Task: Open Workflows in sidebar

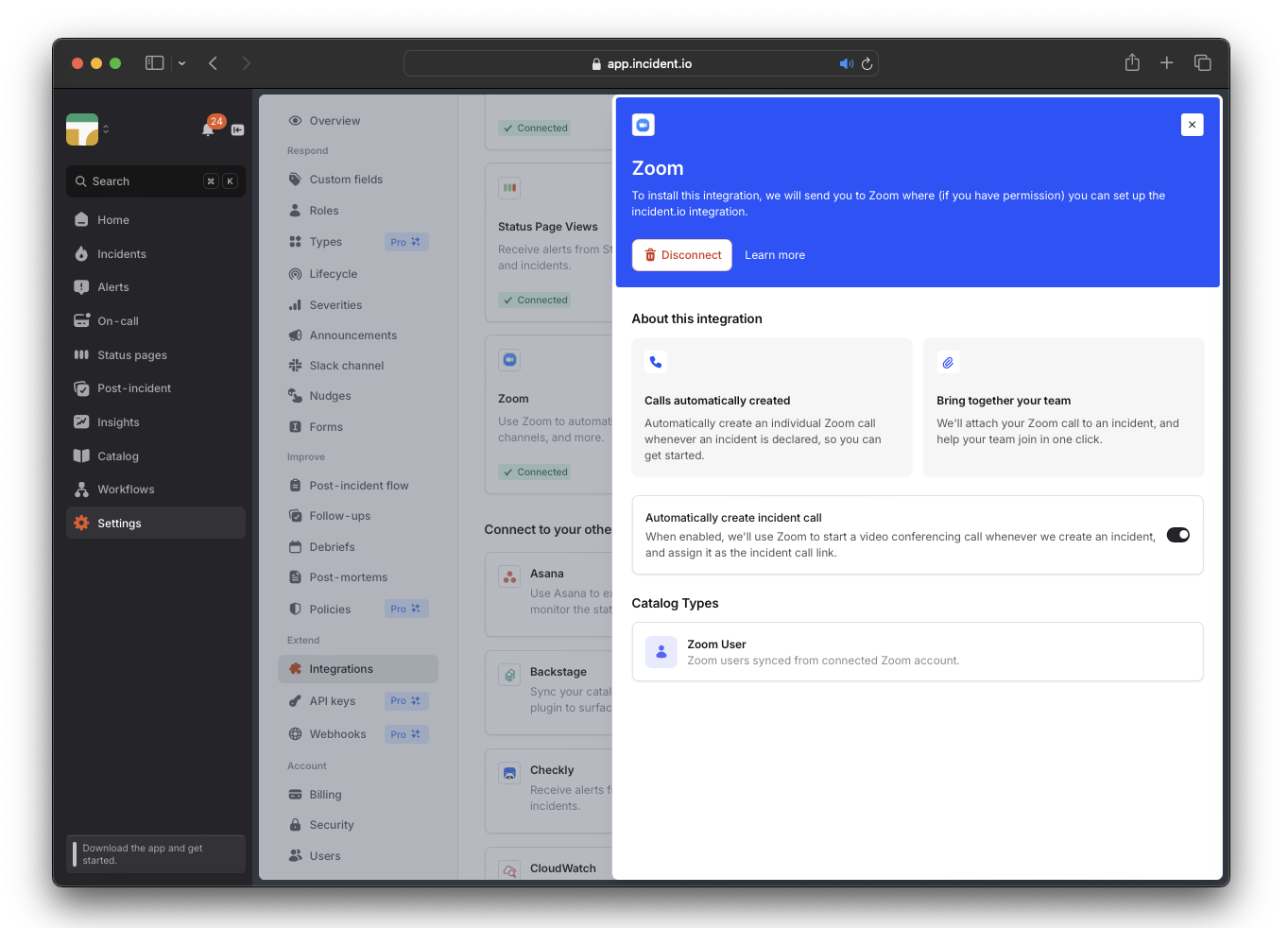Action: 156,490
